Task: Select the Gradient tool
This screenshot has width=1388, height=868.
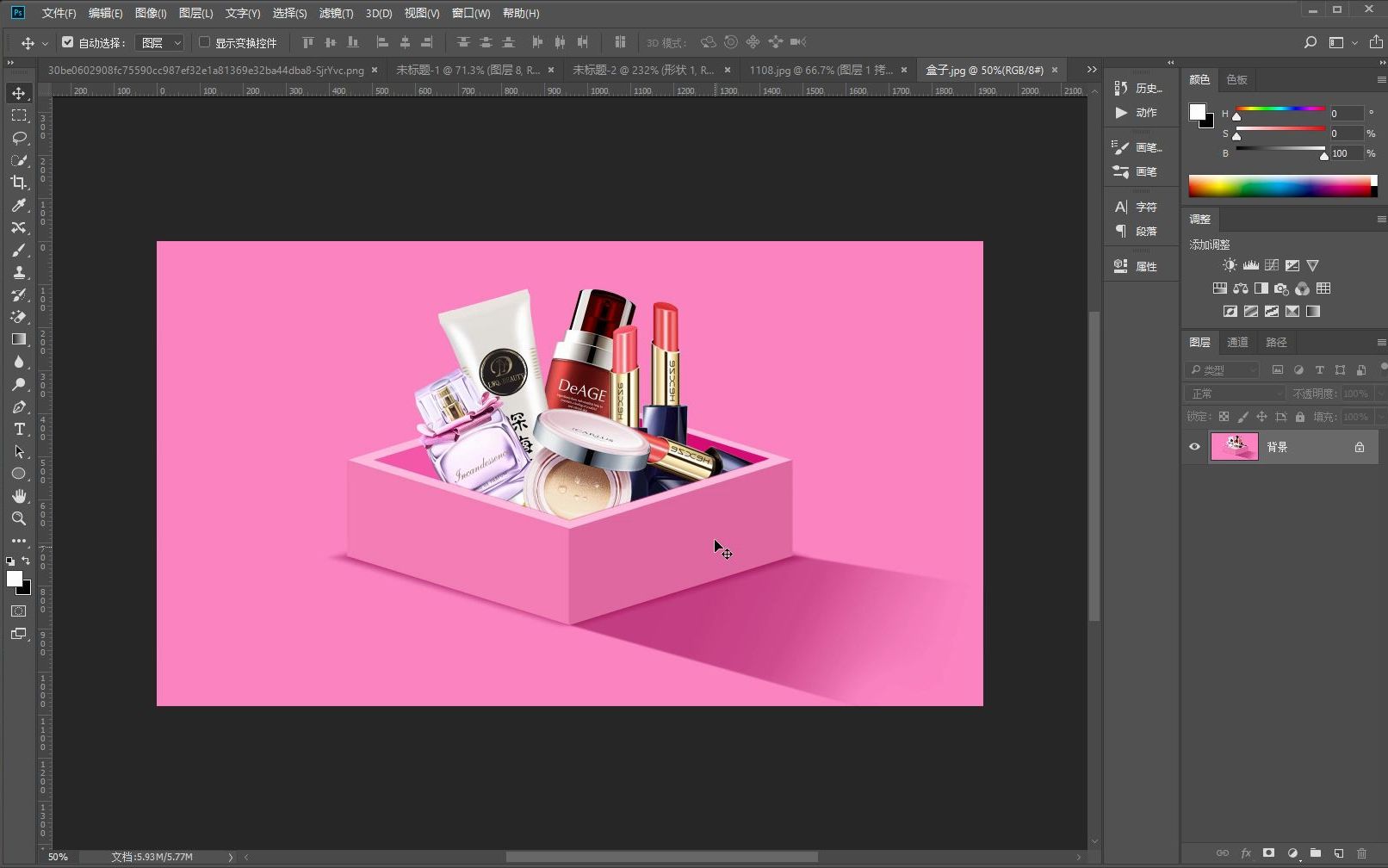Action: 18,339
